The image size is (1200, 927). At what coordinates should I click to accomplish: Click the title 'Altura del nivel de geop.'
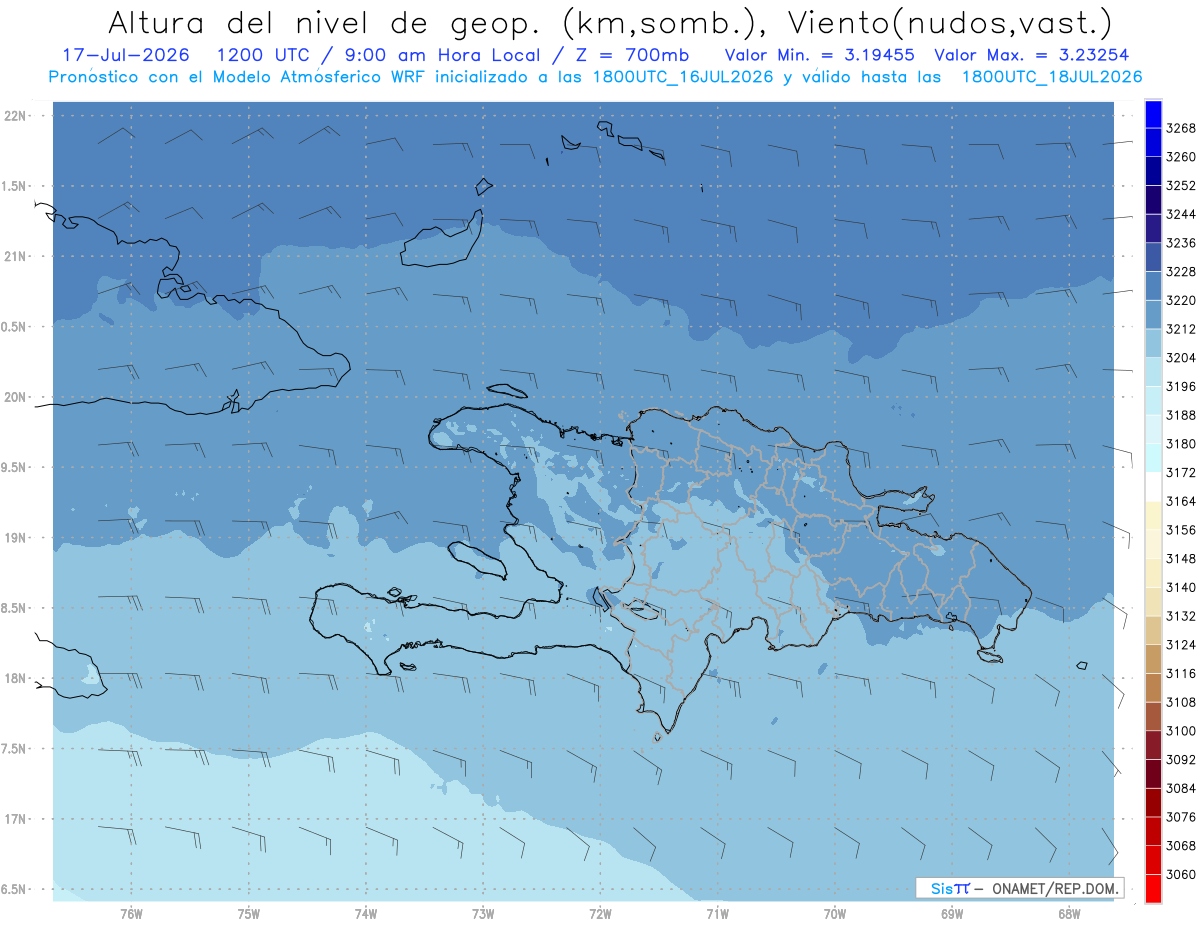point(324,22)
